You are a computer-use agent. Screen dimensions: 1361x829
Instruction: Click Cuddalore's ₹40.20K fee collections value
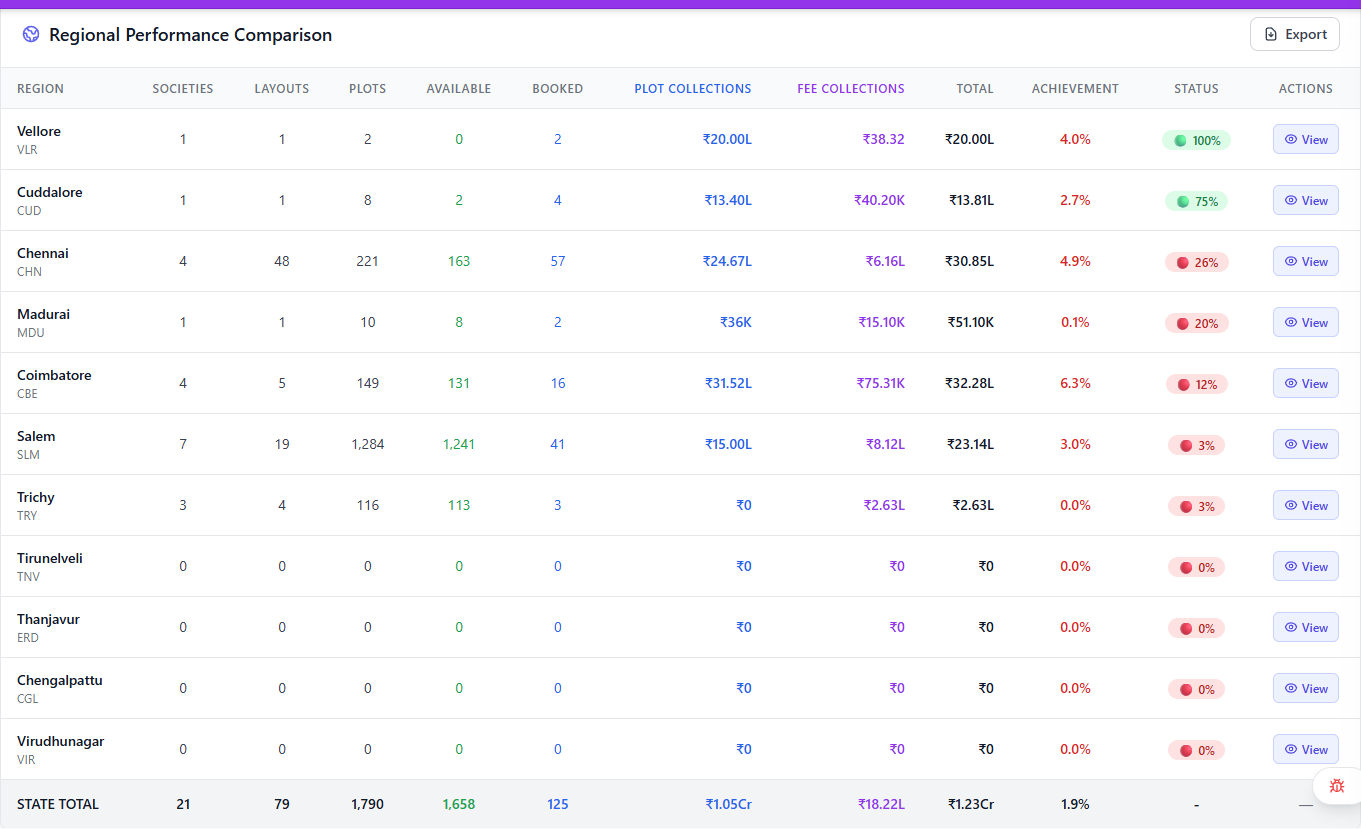(x=879, y=201)
